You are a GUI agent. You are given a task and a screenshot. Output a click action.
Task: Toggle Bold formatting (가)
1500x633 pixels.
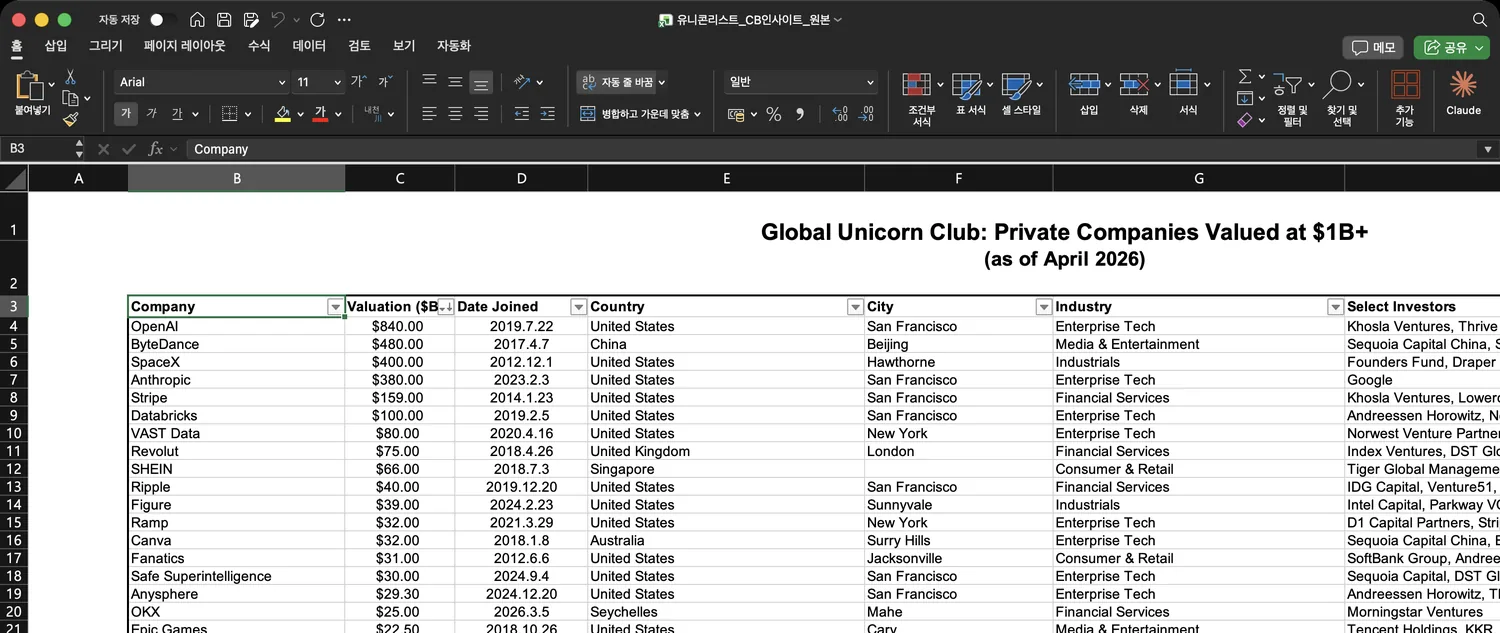coord(126,114)
